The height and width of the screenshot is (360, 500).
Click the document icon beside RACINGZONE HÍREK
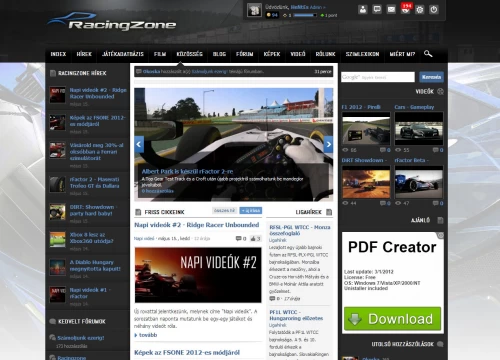click(x=53, y=73)
